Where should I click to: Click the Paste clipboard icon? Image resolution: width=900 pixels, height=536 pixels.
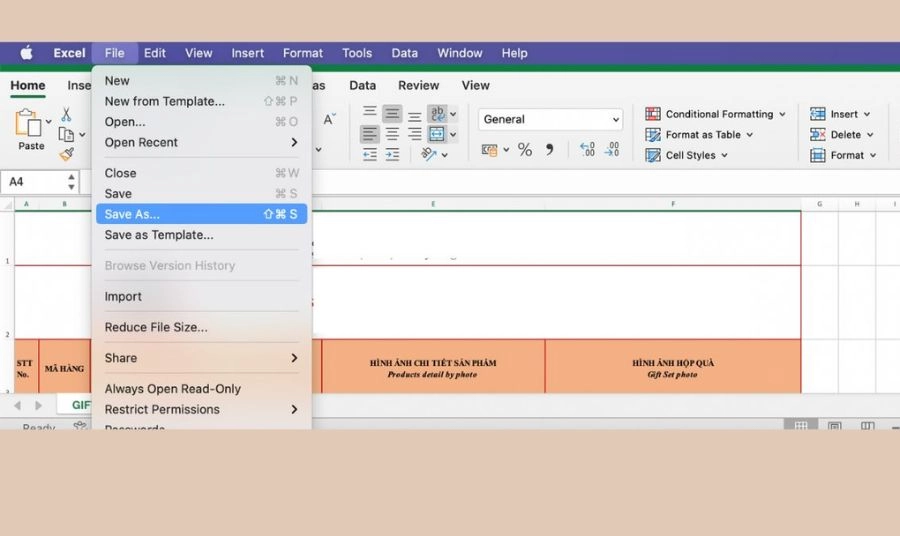click(28, 122)
